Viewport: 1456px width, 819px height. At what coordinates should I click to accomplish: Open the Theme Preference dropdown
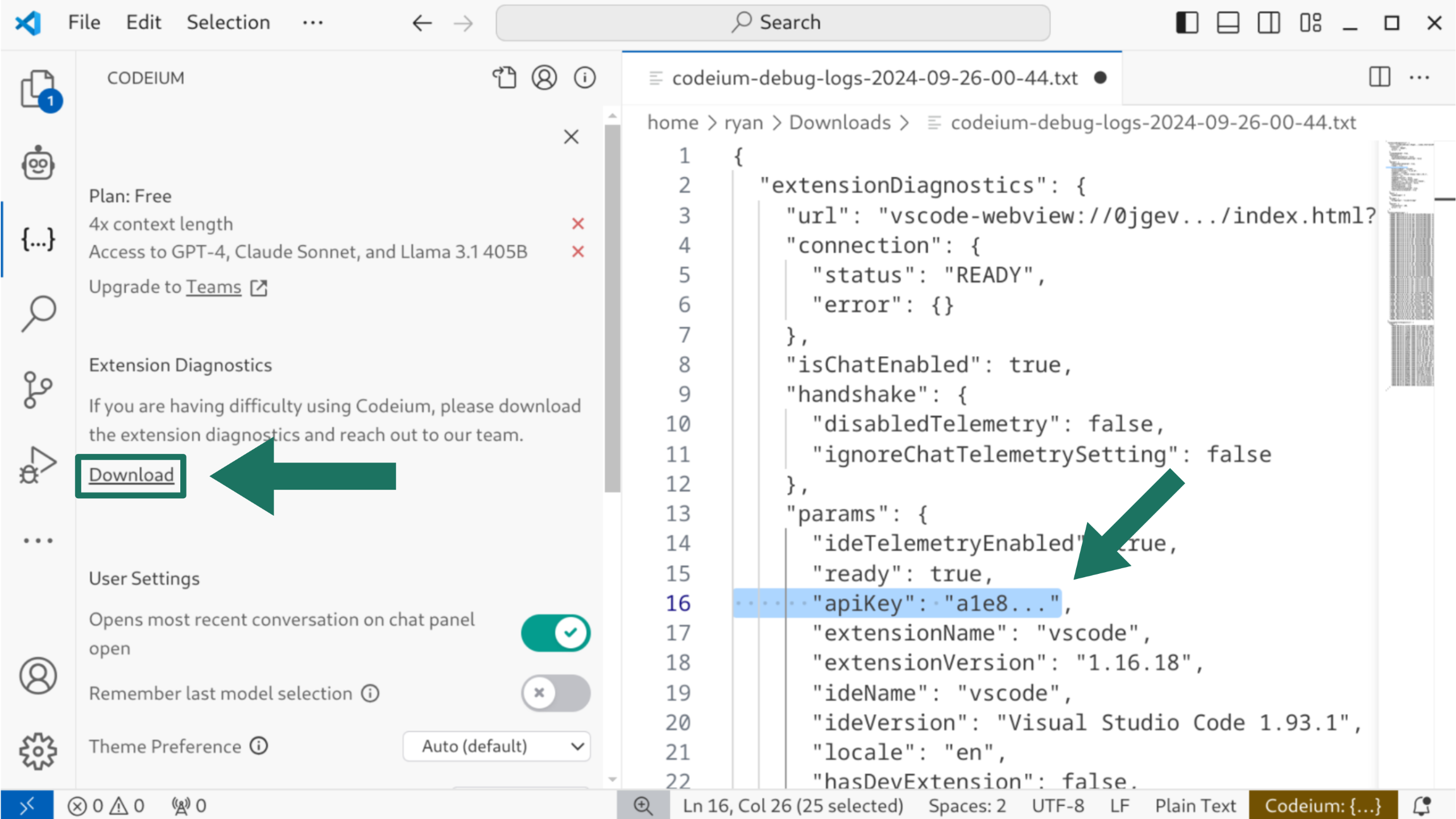click(496, 746)
